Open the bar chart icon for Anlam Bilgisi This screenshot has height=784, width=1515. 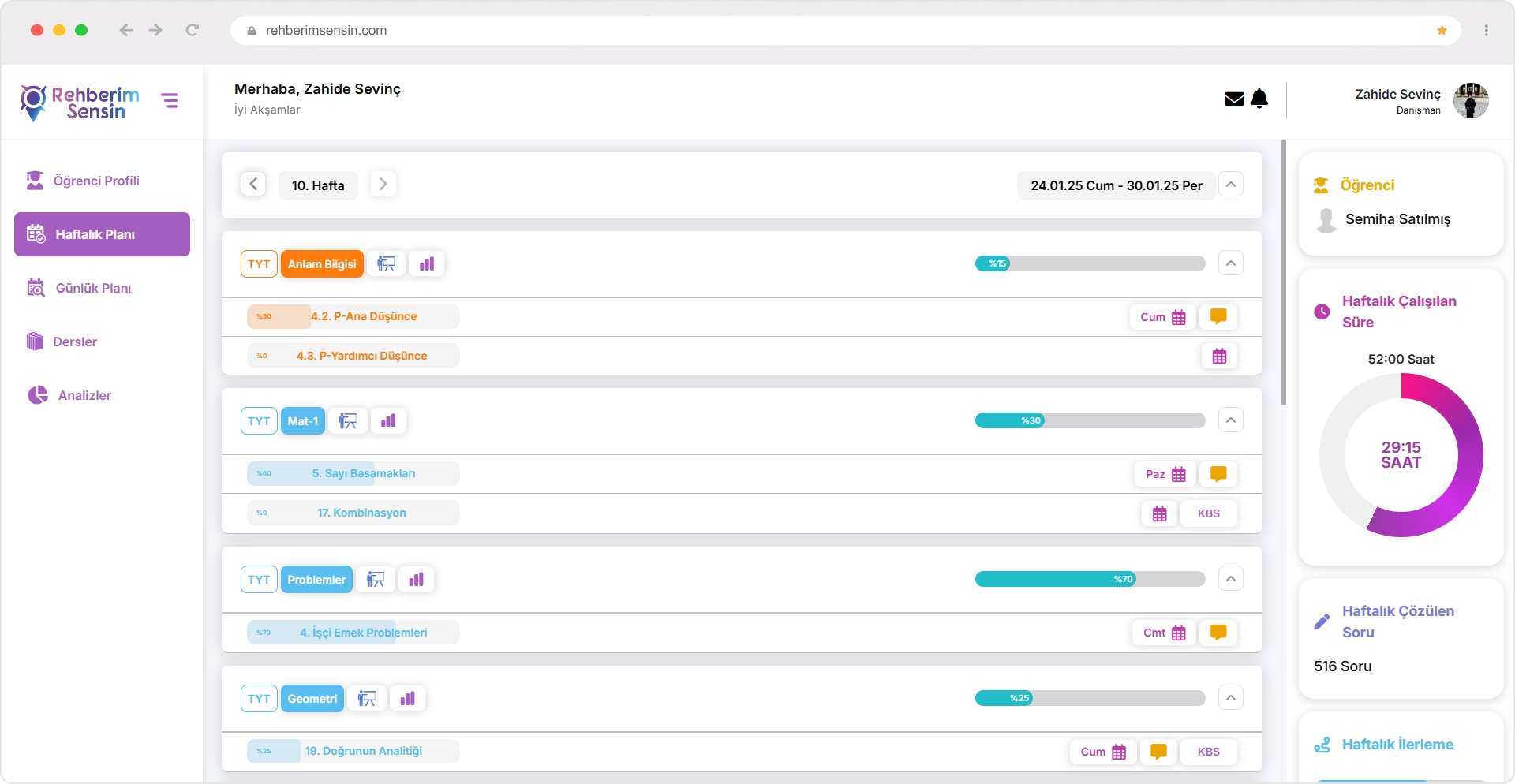pos(427,264)
